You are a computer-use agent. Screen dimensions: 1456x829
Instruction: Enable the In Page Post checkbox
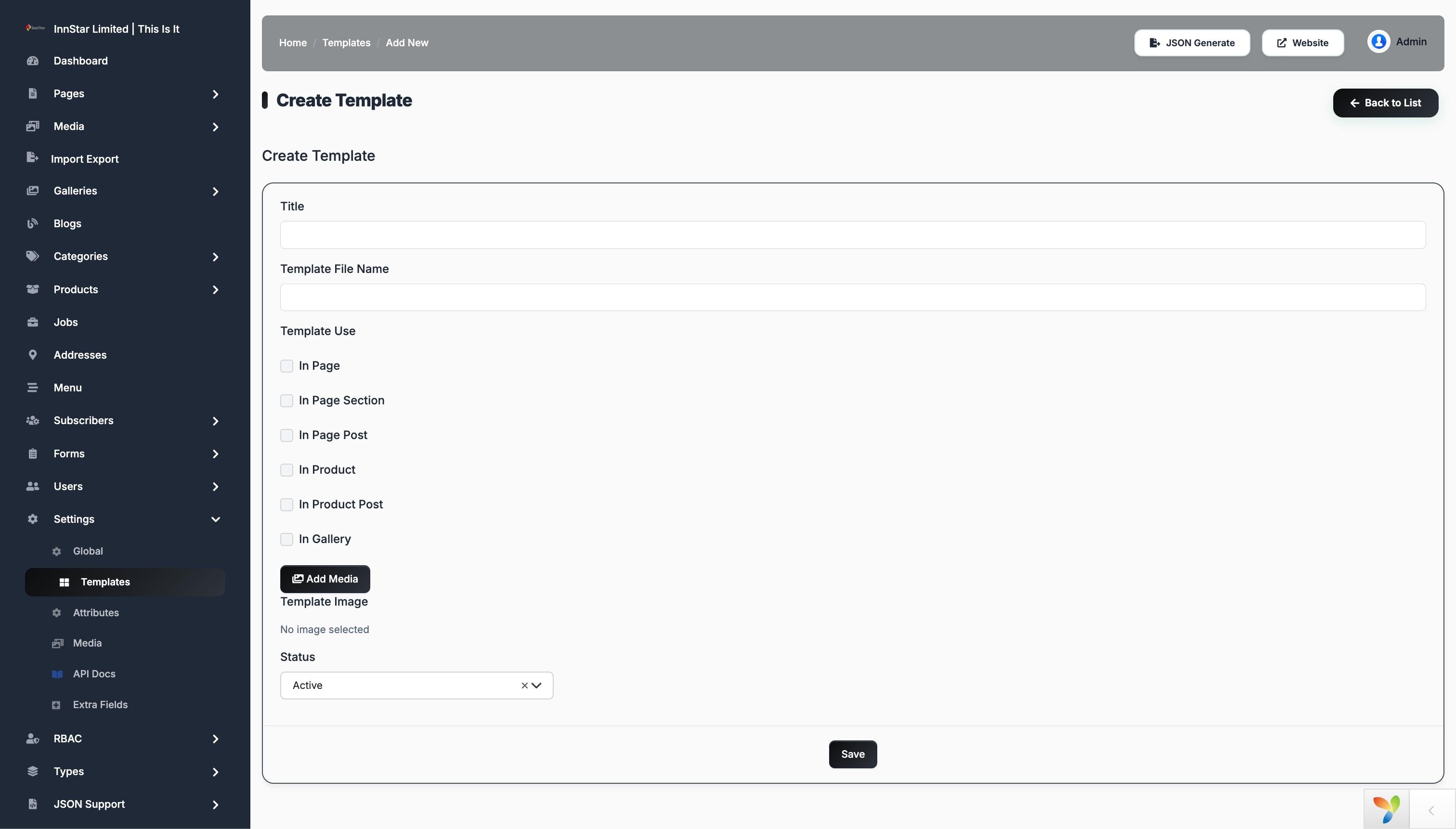tap(286, 436)
